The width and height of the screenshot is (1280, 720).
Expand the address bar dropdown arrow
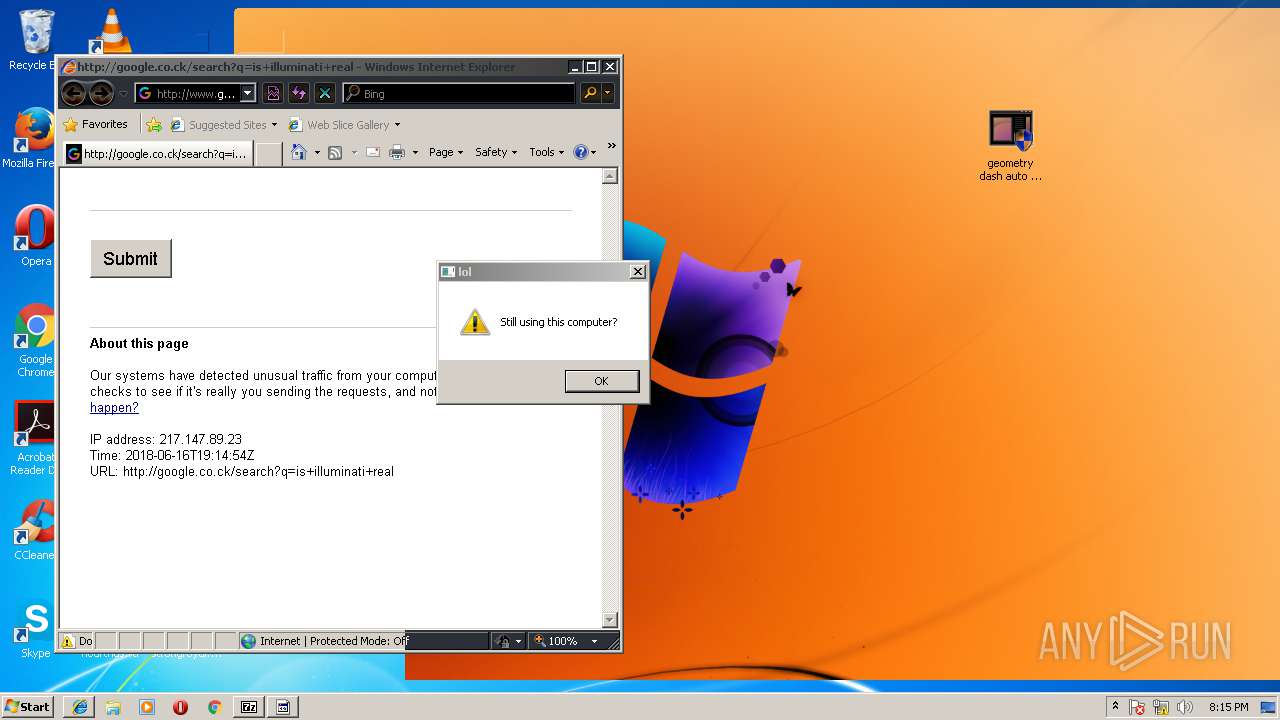pyautogui.click(x=248, y=94)
